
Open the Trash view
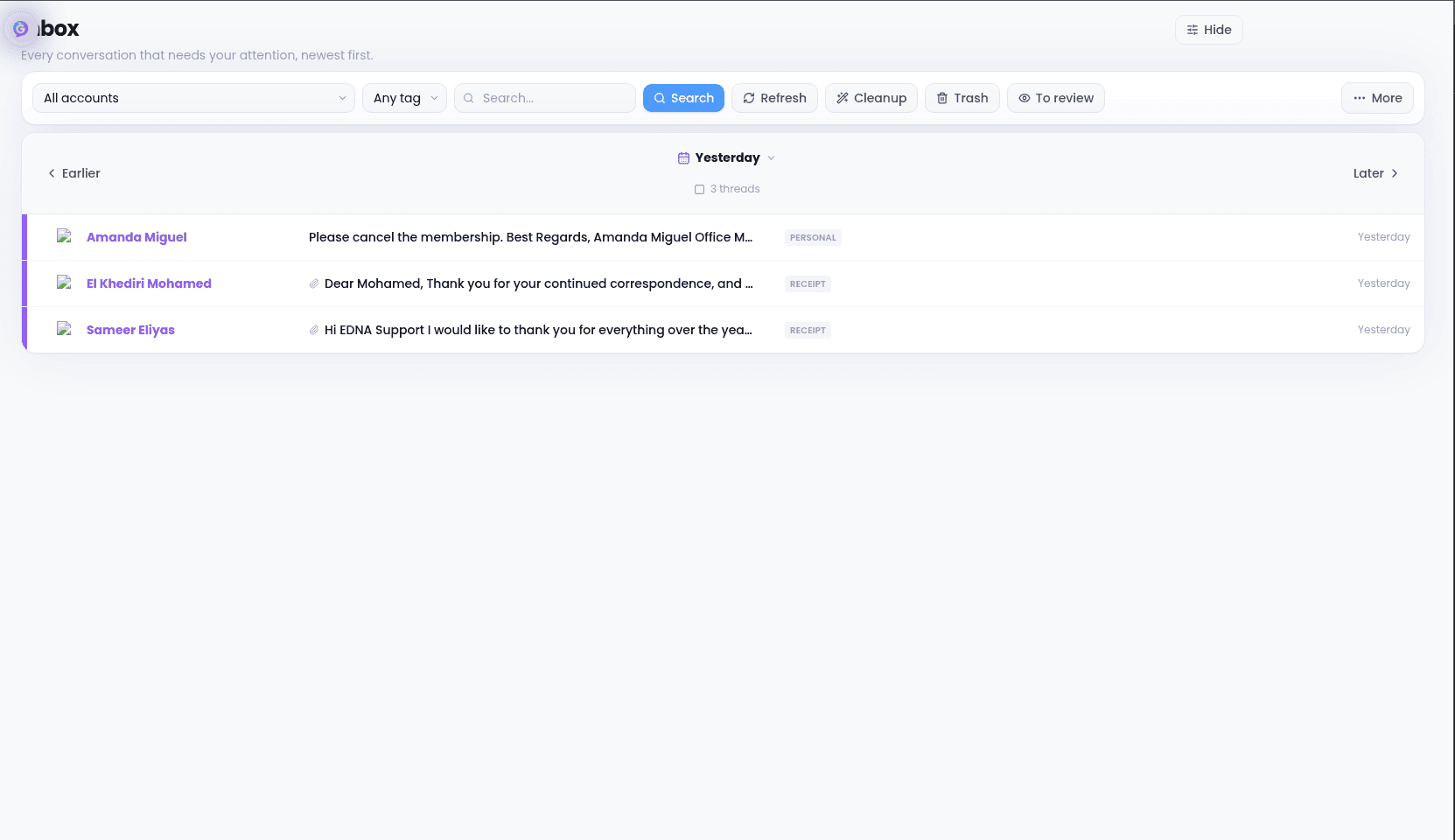pos(962,98)
